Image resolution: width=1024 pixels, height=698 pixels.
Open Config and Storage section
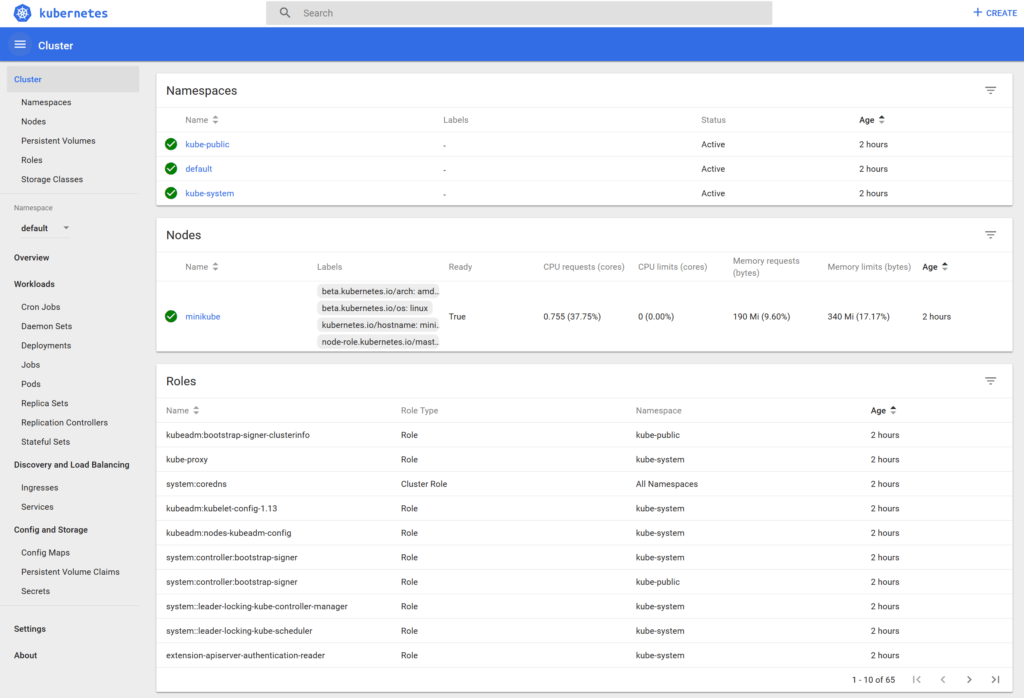tap(51, 530)
